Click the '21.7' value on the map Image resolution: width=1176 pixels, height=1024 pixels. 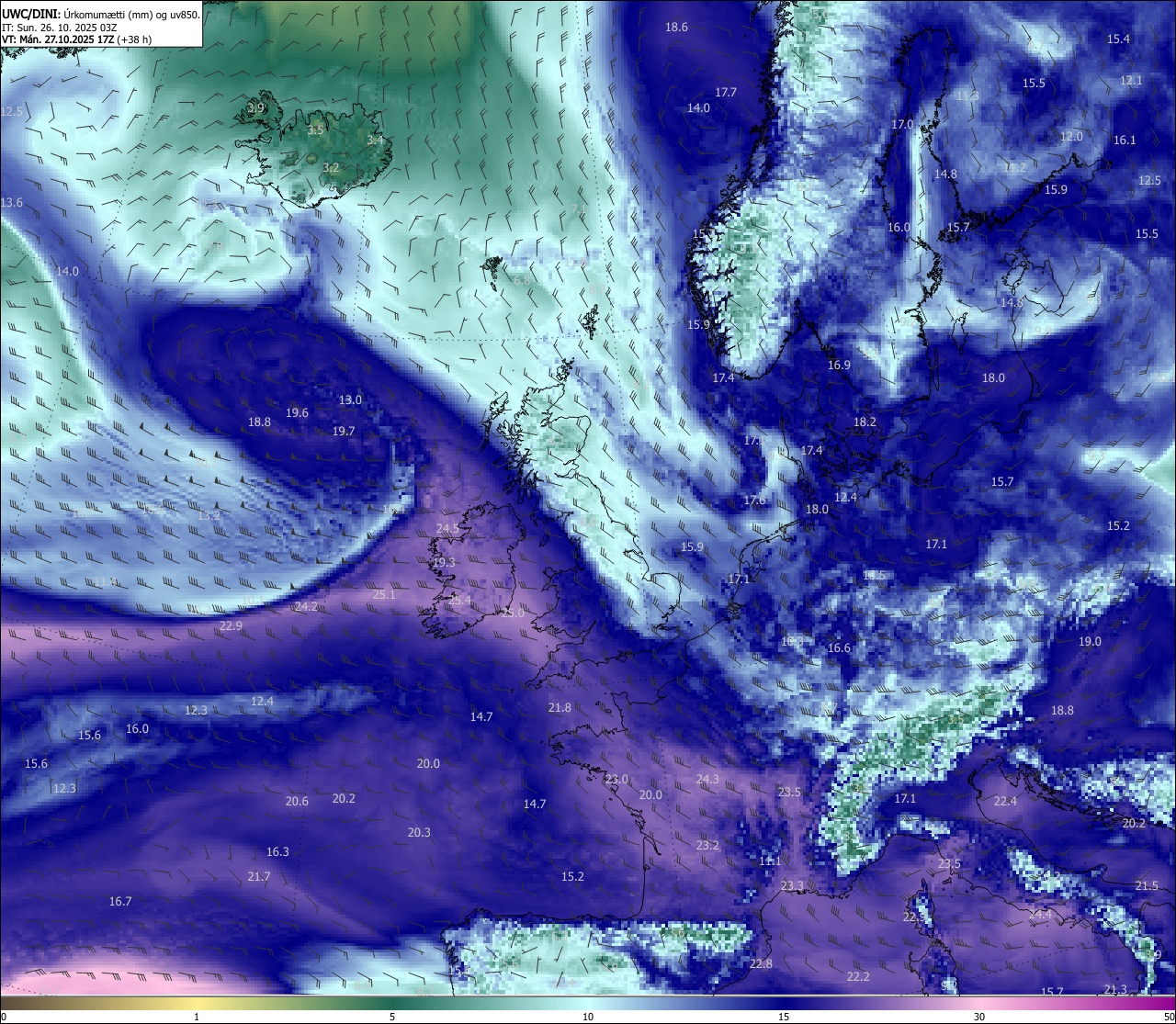point(259,877)
